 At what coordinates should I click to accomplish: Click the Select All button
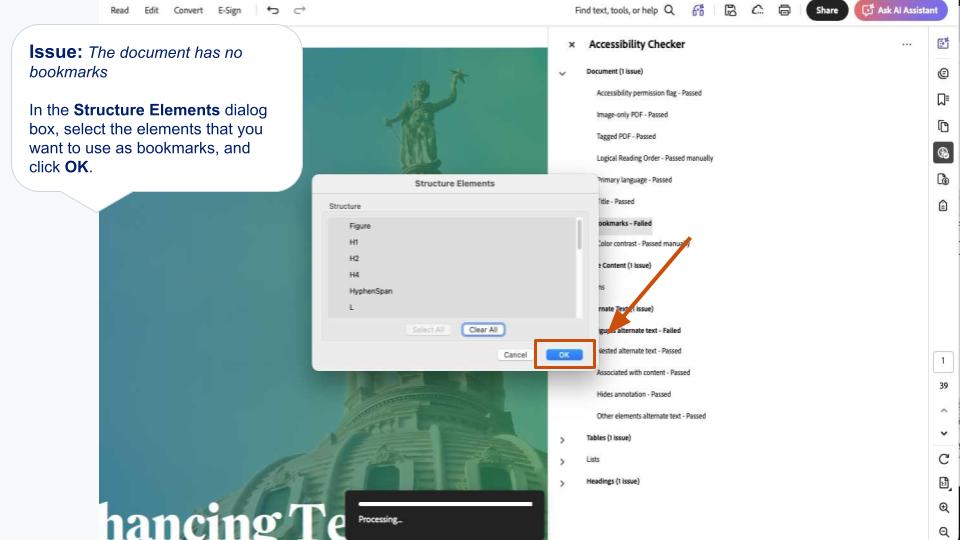(x=428, y=330)
